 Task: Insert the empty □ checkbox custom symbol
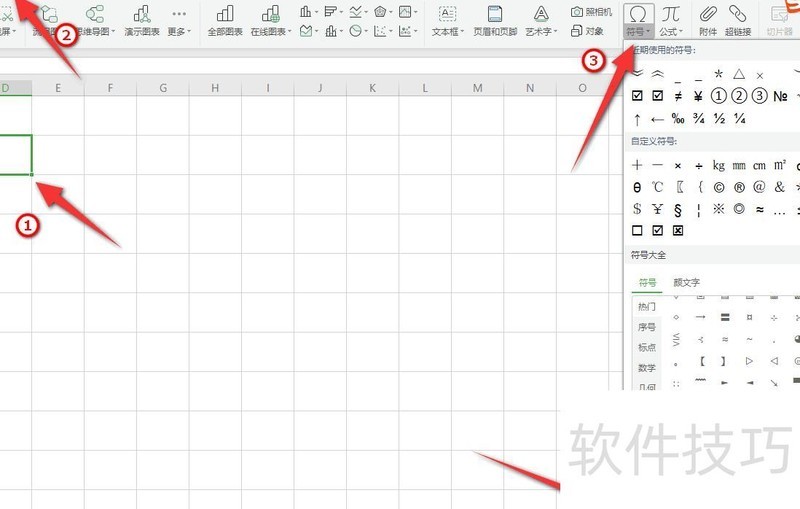pos(637,231)
